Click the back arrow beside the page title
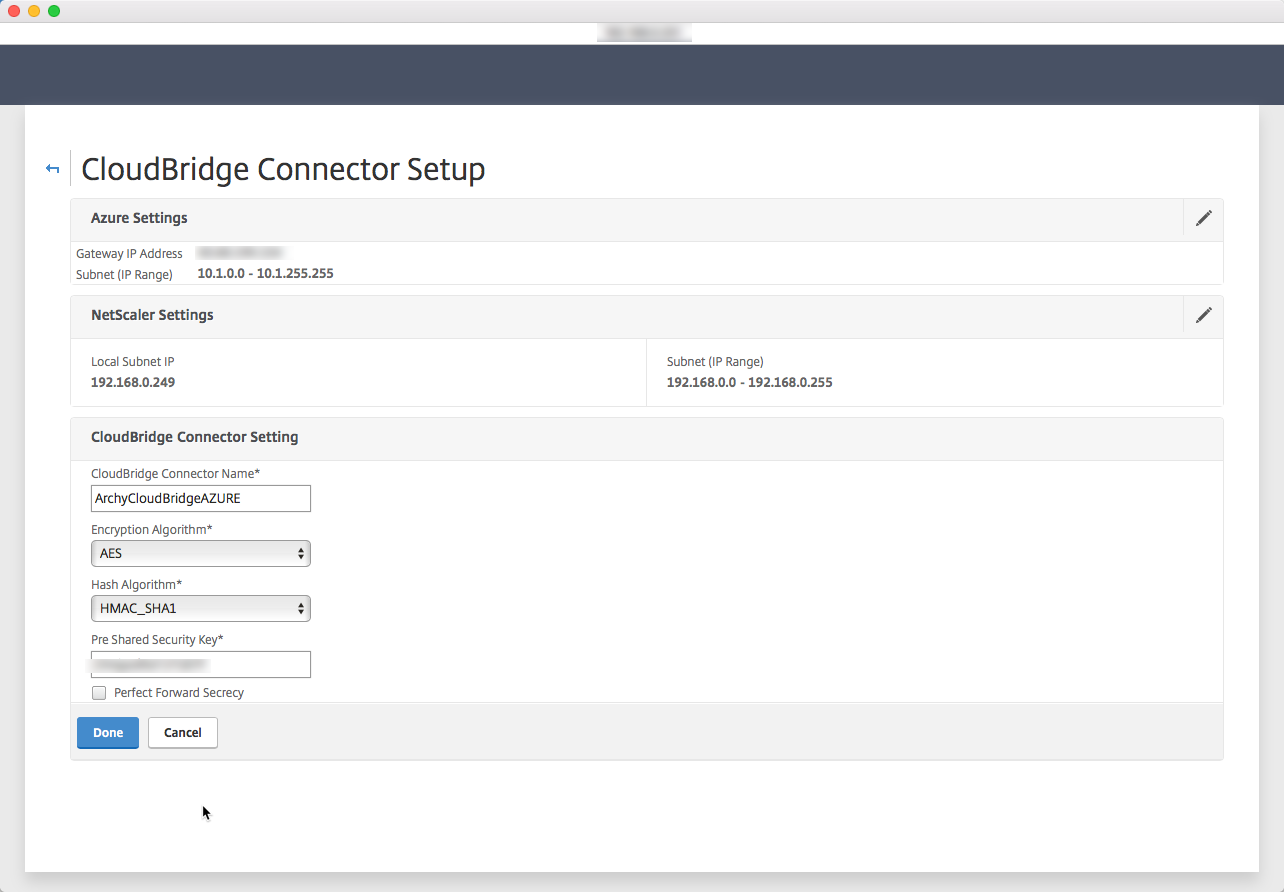Screen dimensions: 1284x892 pyautogui.click(x=53, y=169)
